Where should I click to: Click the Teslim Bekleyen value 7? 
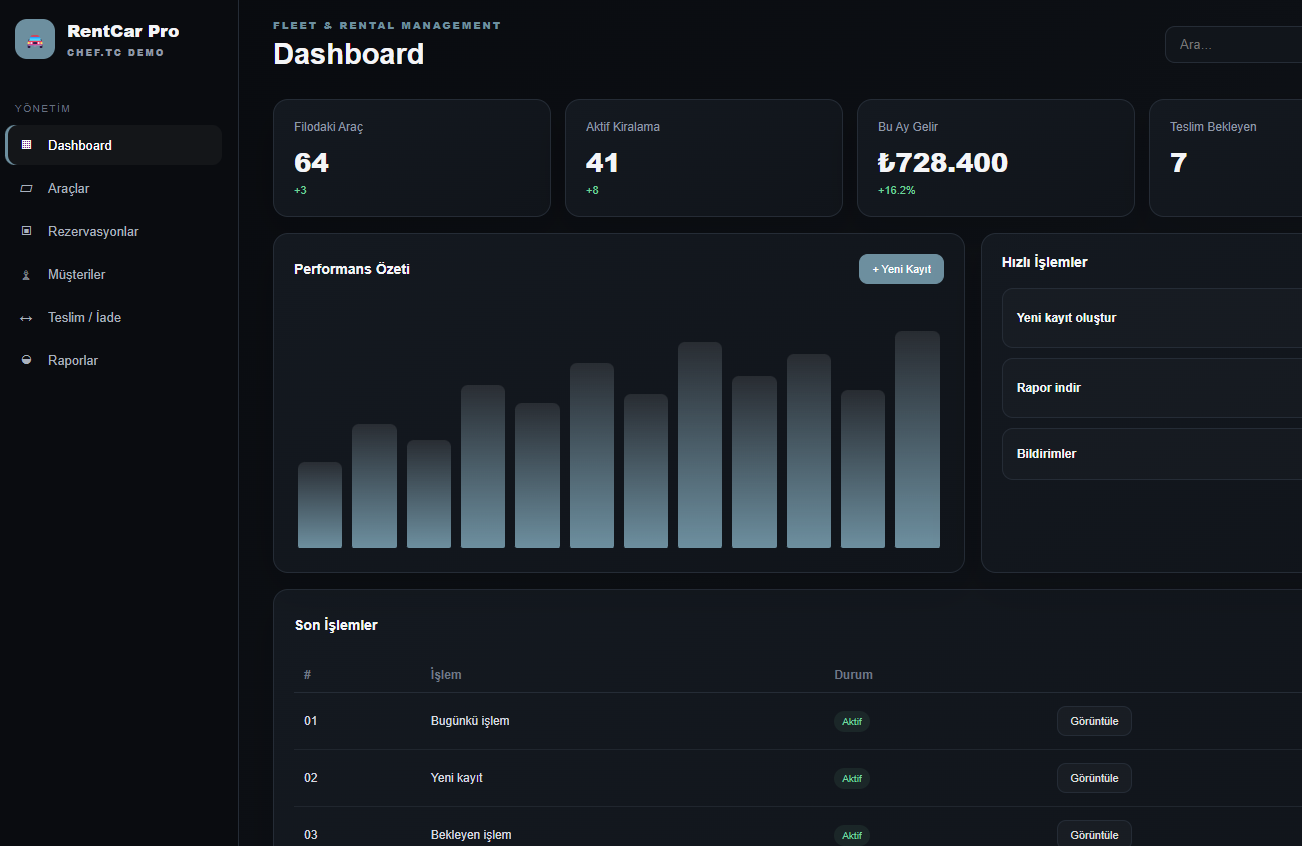1179,162
